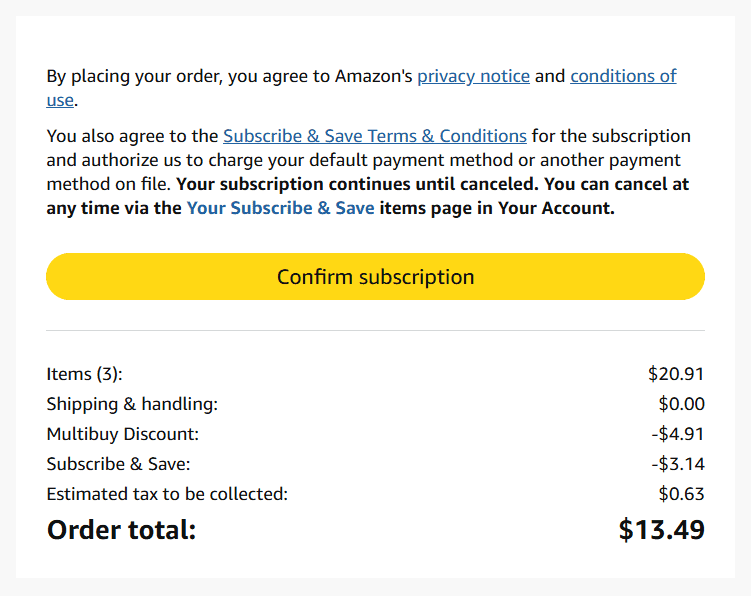Click the $20.91 items amount
751x596 pixels.
(x=676, y=374)
